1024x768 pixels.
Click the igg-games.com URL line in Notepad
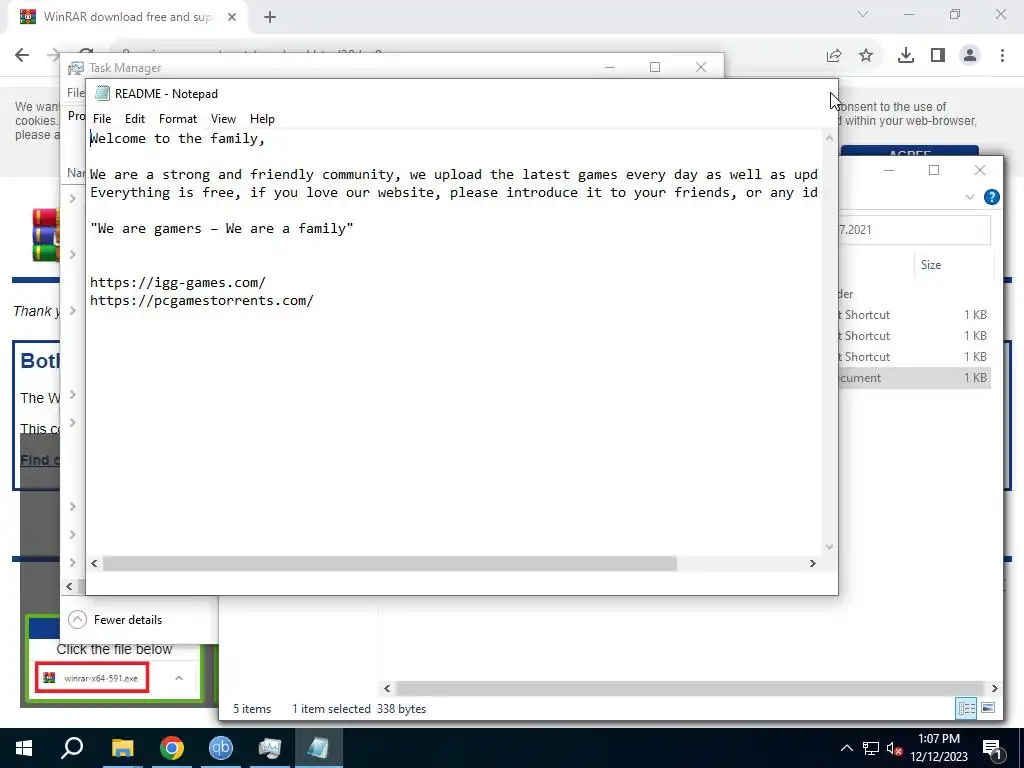178,282
